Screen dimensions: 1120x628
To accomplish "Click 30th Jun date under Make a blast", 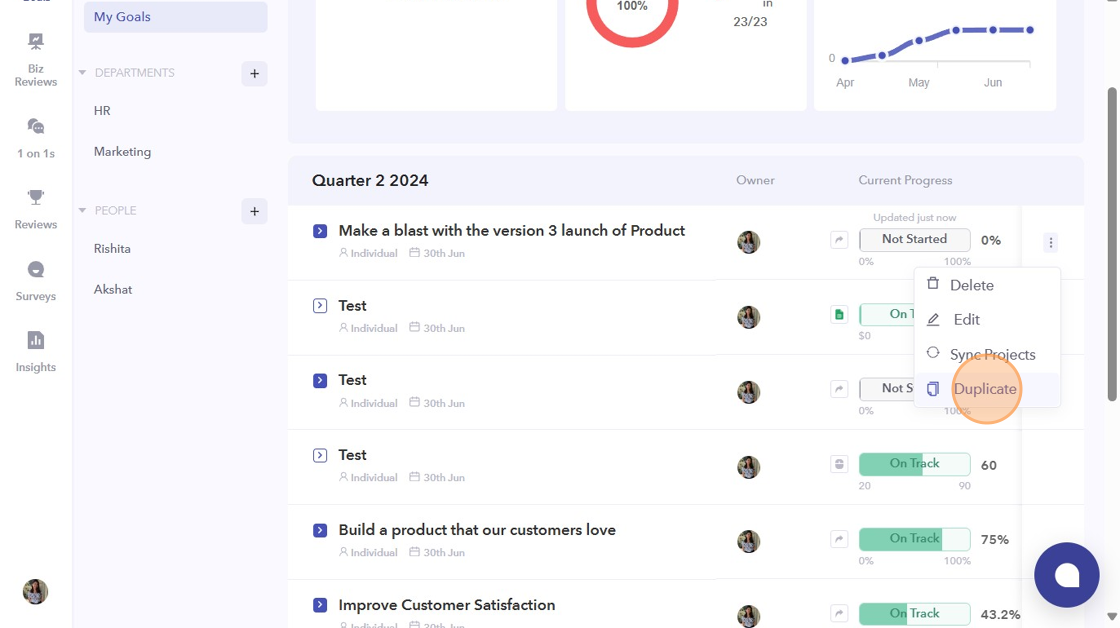I will (x=437, y=253).
